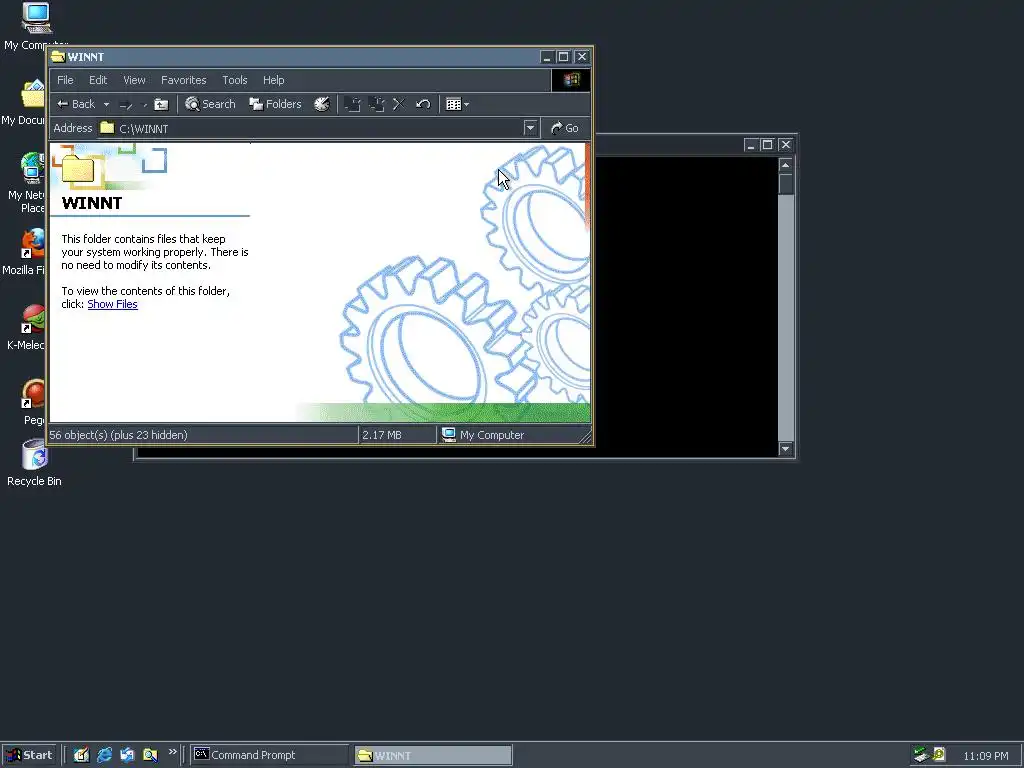Open the File menu

click(65, 80)
